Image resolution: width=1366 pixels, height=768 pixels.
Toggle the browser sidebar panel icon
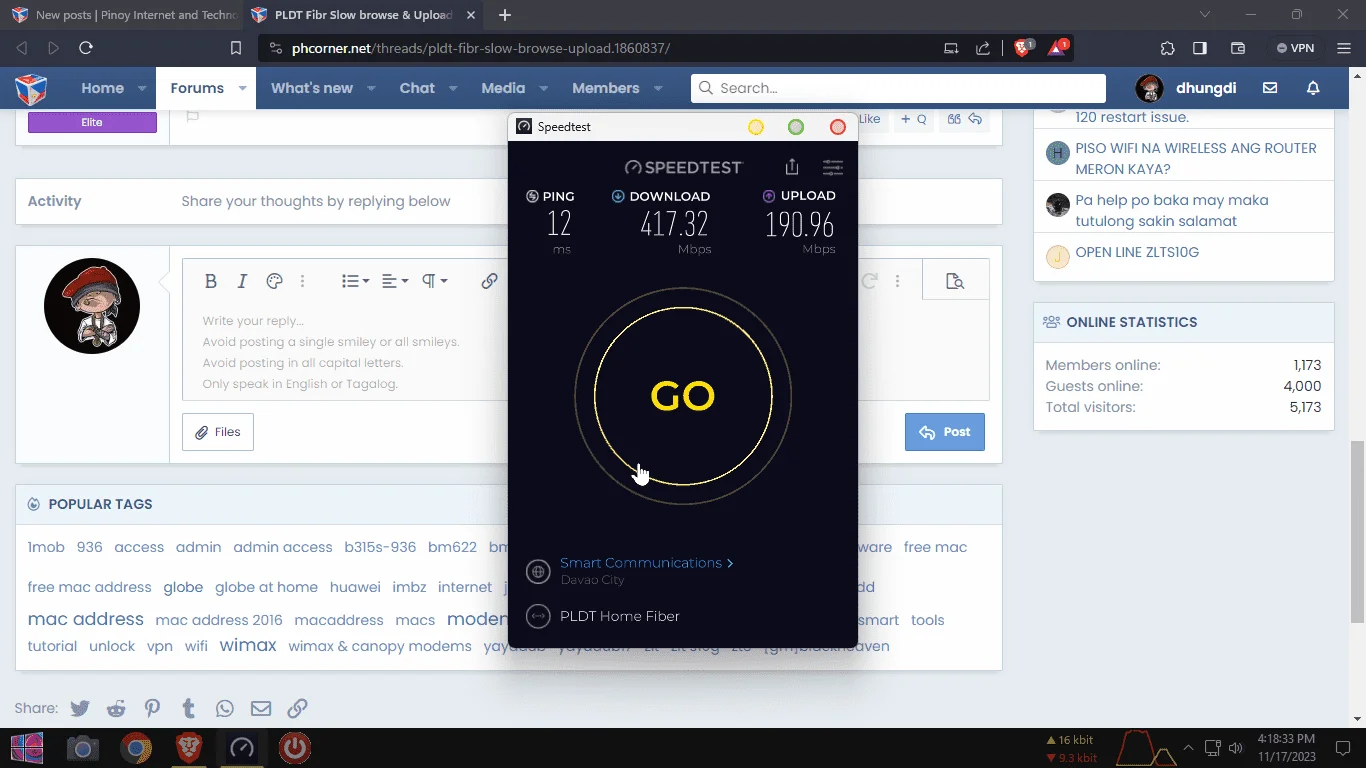coord(1200,48)
